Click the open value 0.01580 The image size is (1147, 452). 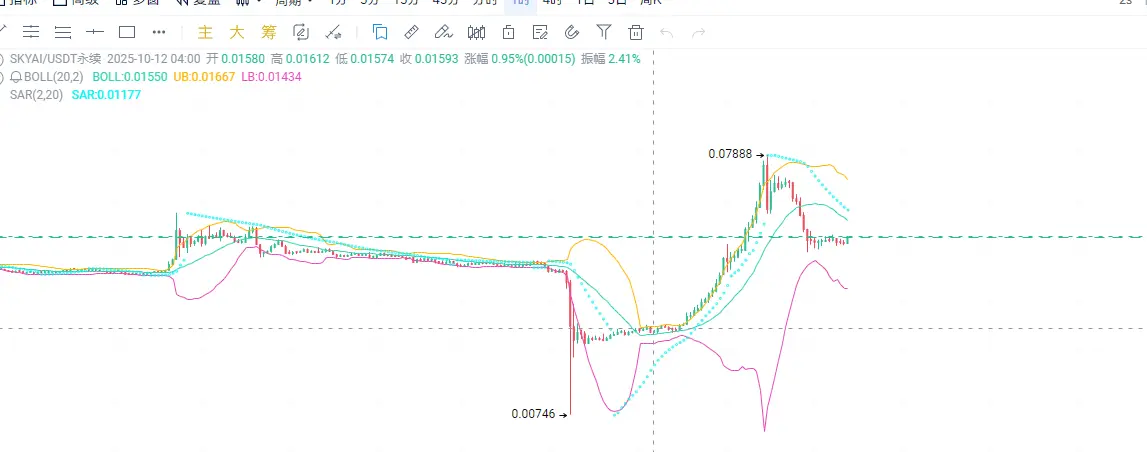coord(244,59)
